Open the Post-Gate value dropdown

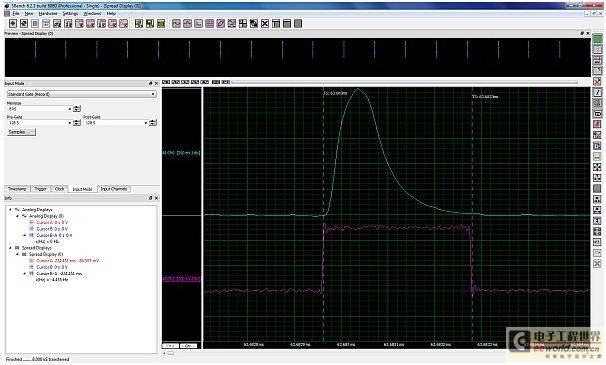pyautogui.click(x=146, y=123)
